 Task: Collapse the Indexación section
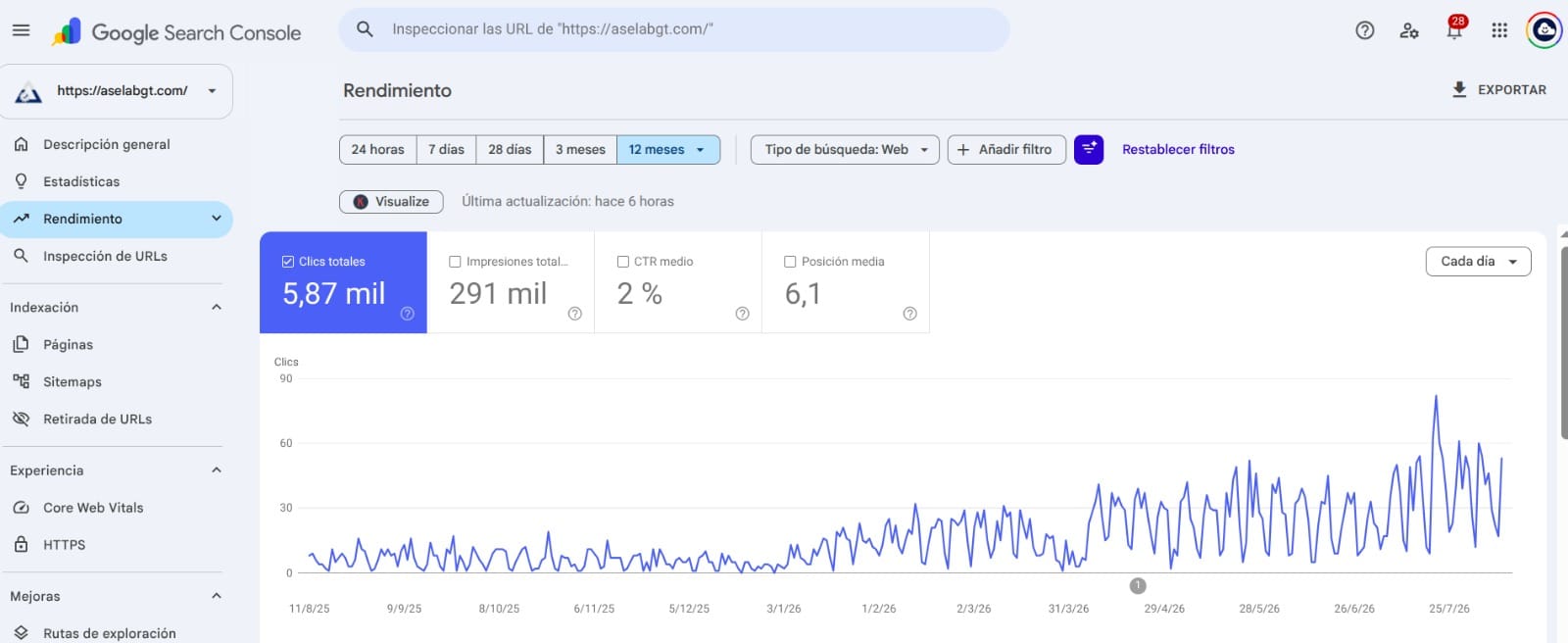tap(217, 307)
